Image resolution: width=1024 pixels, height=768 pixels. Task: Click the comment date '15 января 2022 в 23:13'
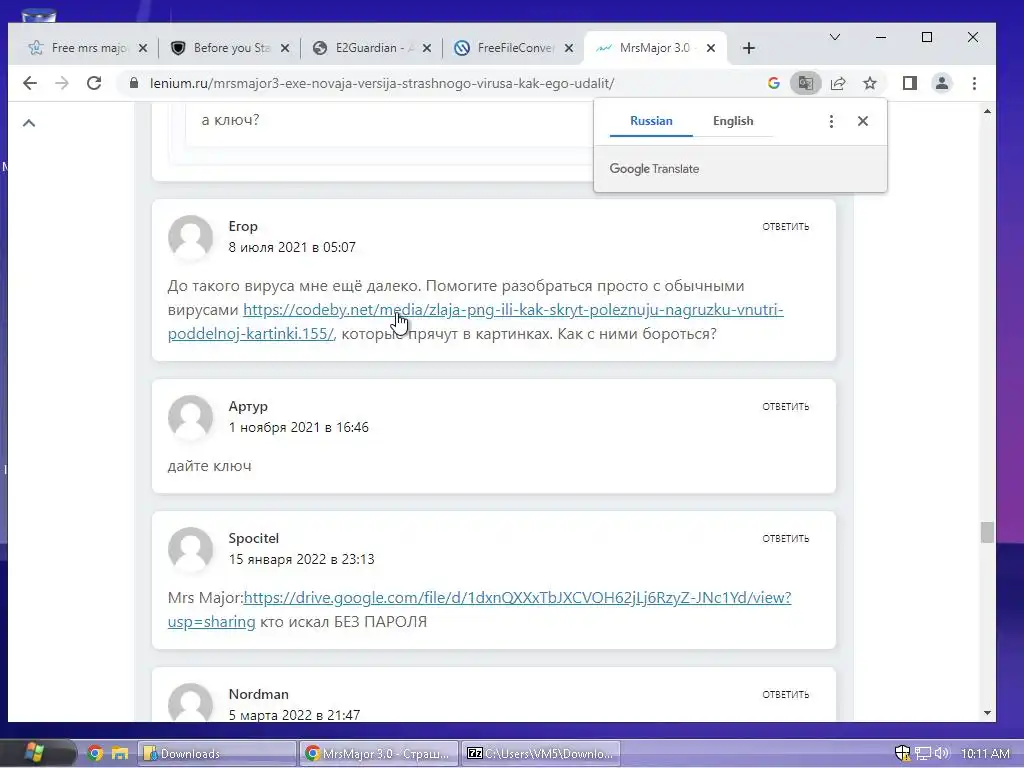[301, 560]
